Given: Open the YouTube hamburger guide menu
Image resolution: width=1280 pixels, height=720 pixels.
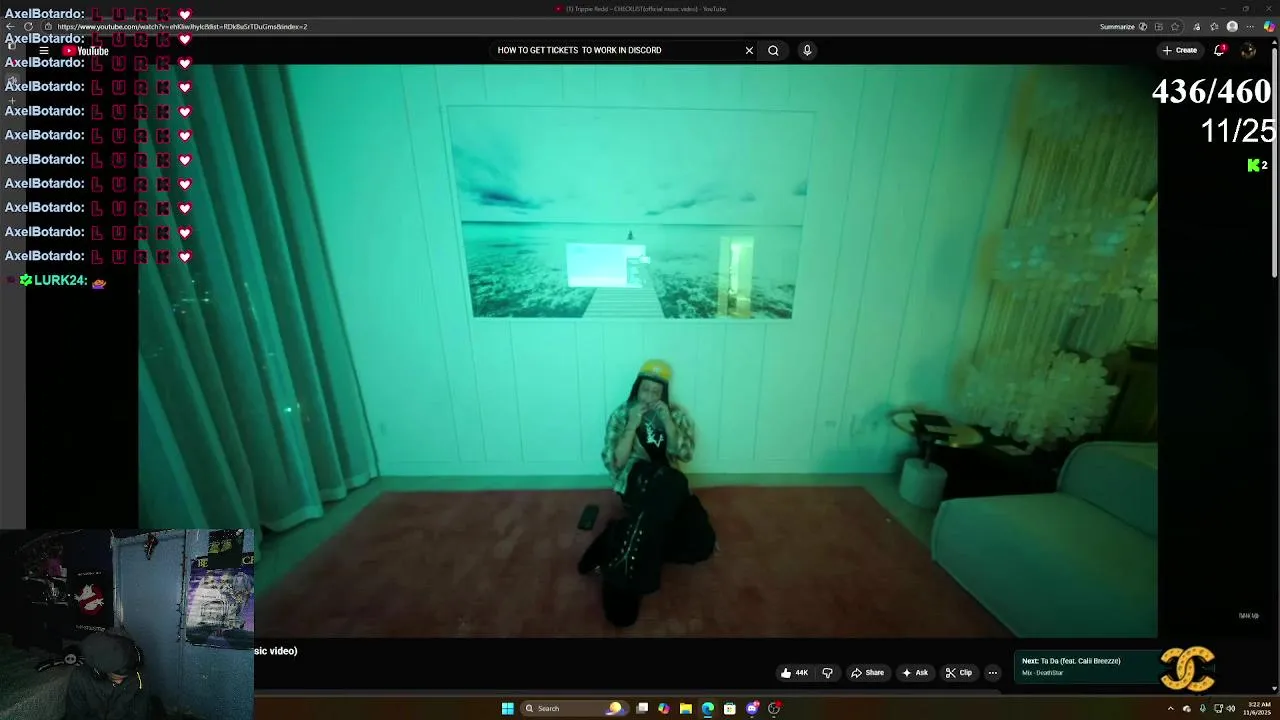Looking at the screenshot, I should (44, 50).
